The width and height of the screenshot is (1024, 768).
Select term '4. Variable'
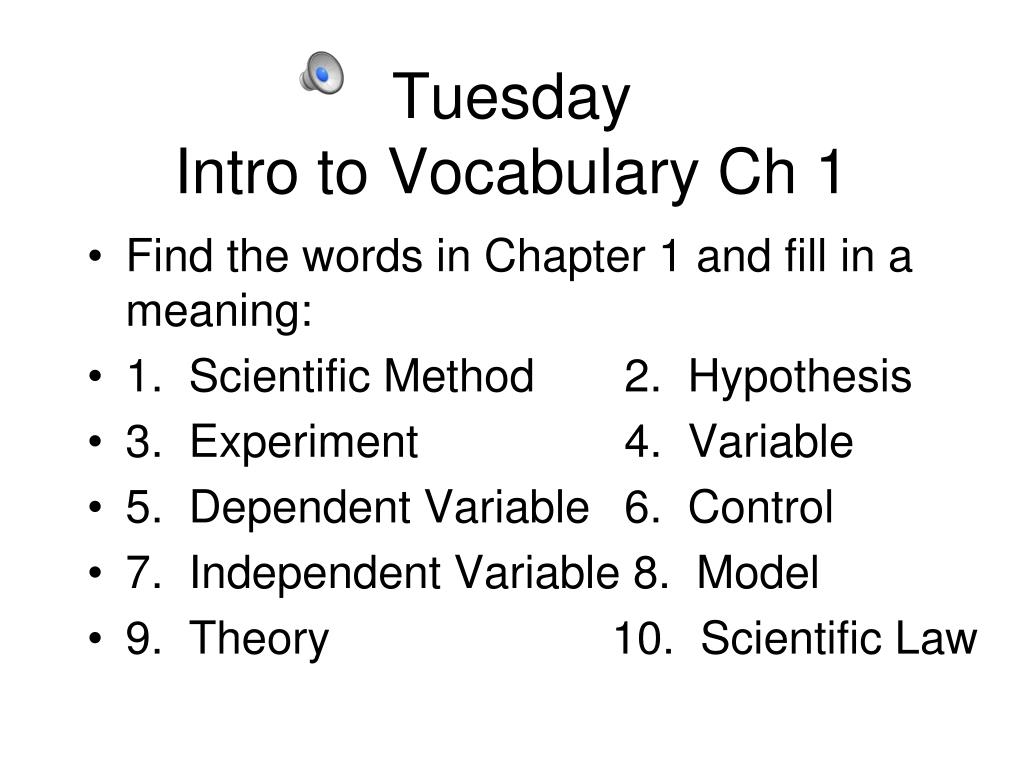(x=739, y=442)
